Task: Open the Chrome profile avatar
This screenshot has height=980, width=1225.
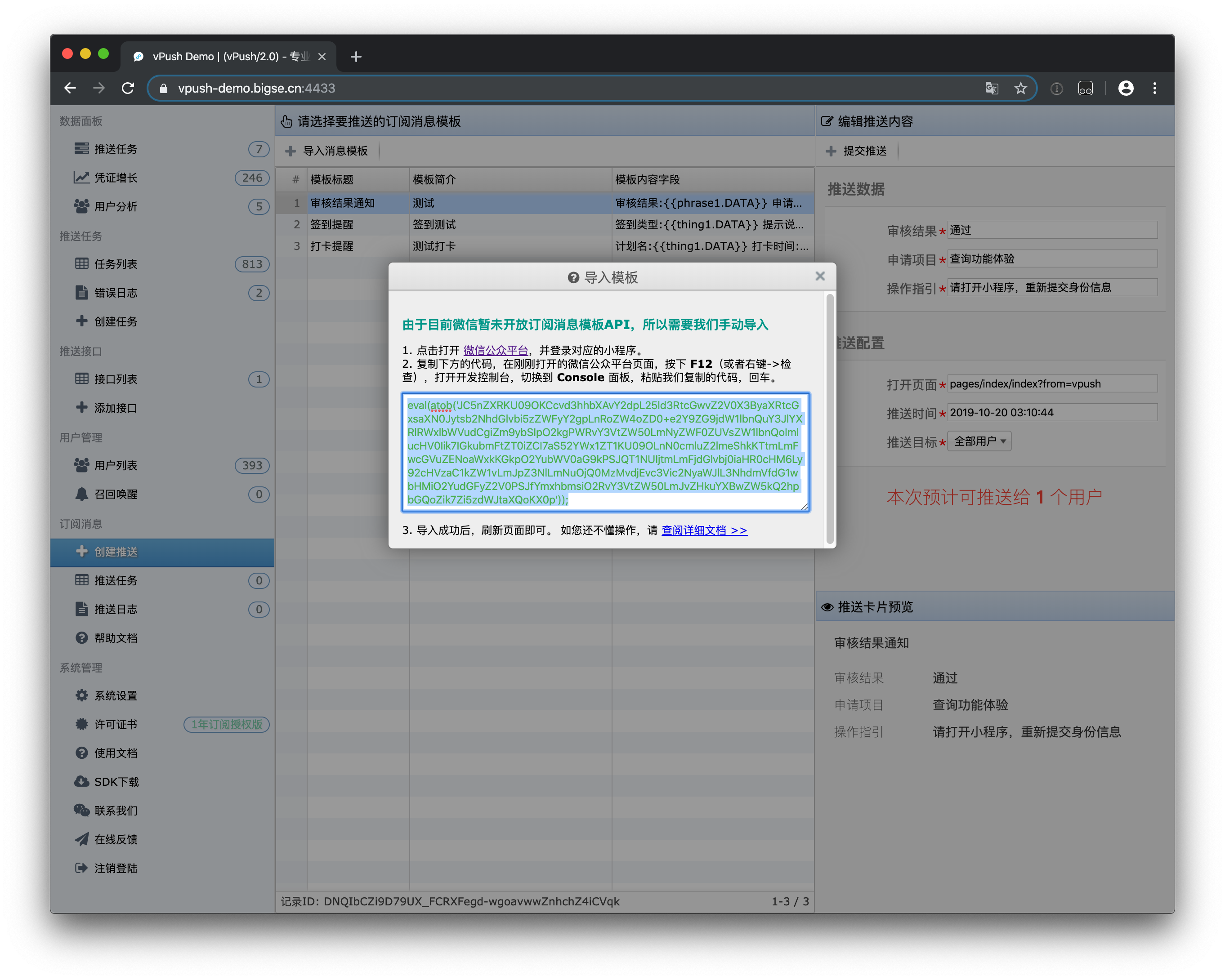Action: pyautogui.click(x=1126, y=88)
